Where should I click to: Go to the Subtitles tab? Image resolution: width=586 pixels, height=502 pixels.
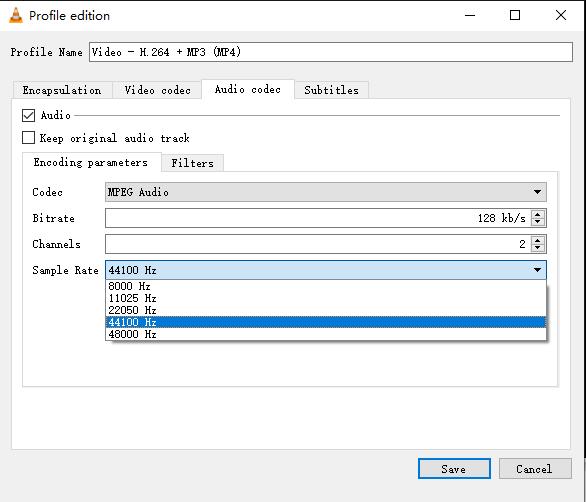coord(331,90)
